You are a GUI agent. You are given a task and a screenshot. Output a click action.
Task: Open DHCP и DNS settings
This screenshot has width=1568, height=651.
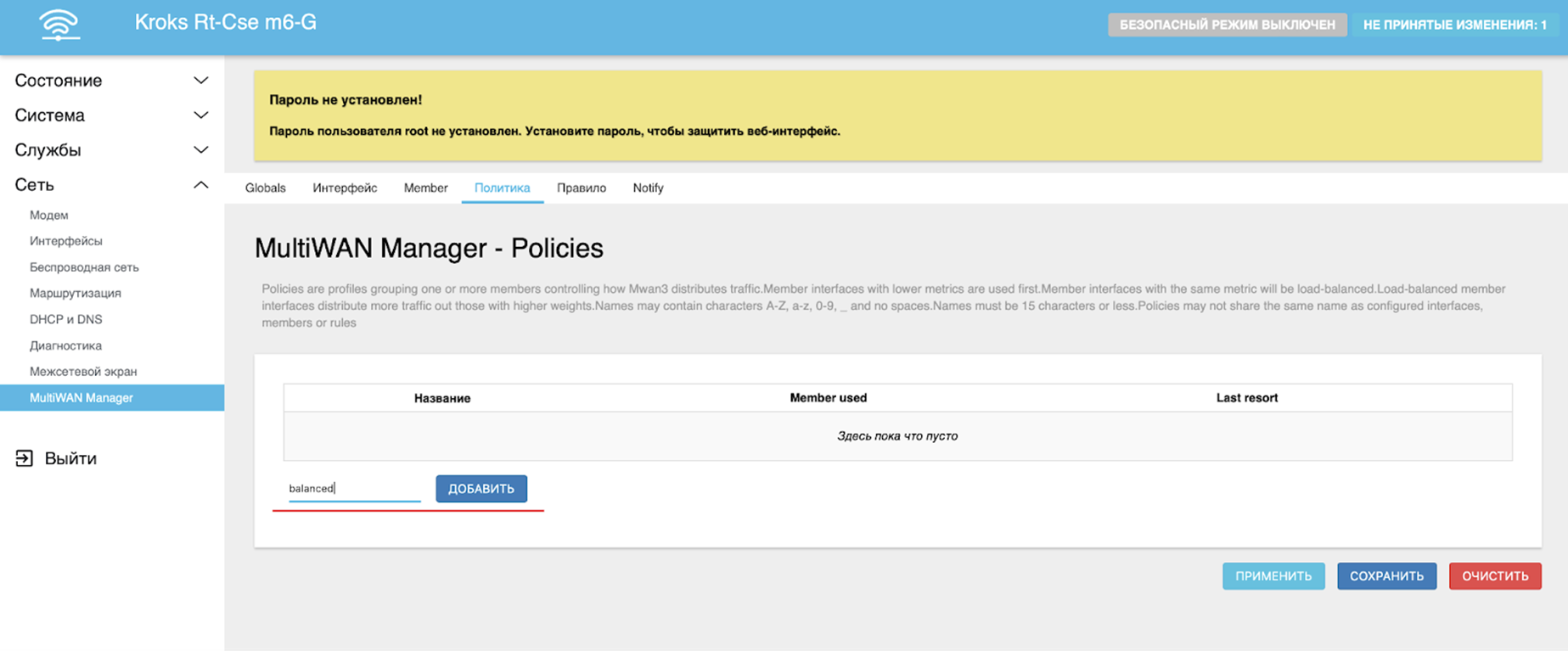tap(65, 320)
